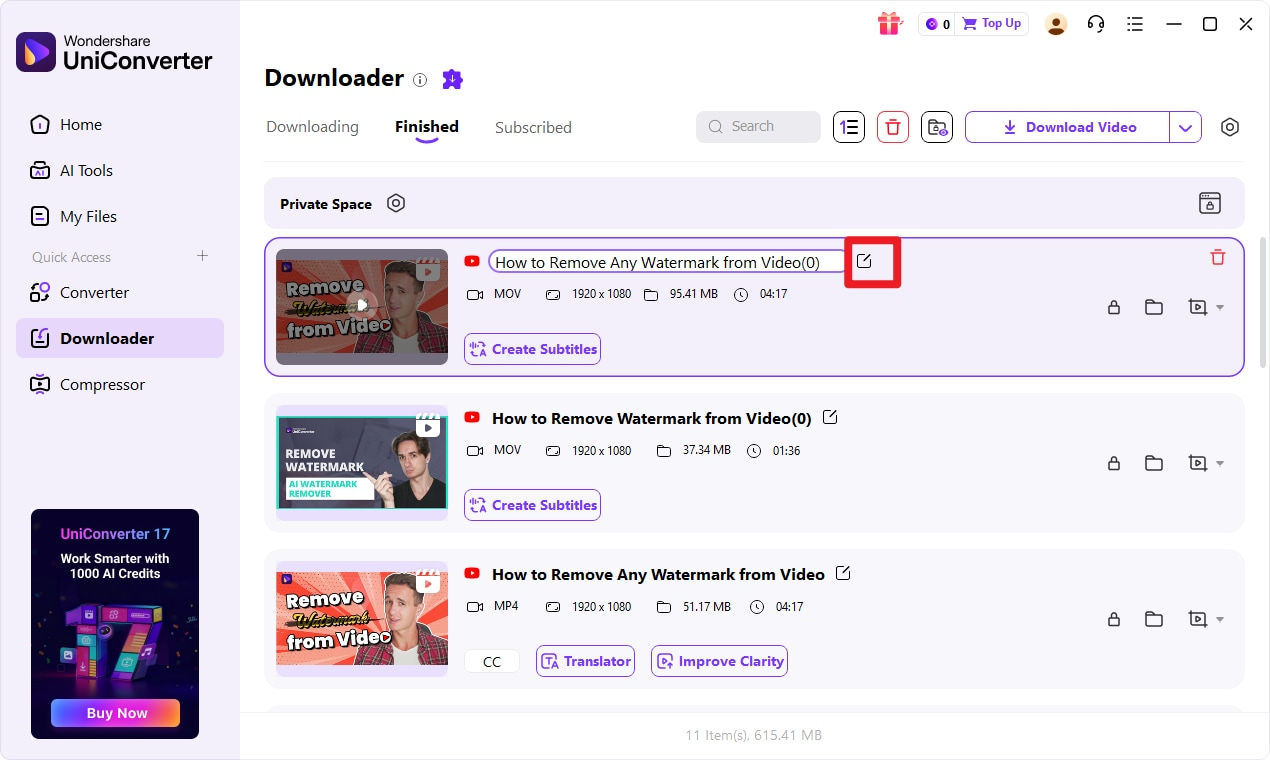Open file folder for 95.41 MB video
Image resolution: width=1270 pixels, height=760 pixels.
1154,307
